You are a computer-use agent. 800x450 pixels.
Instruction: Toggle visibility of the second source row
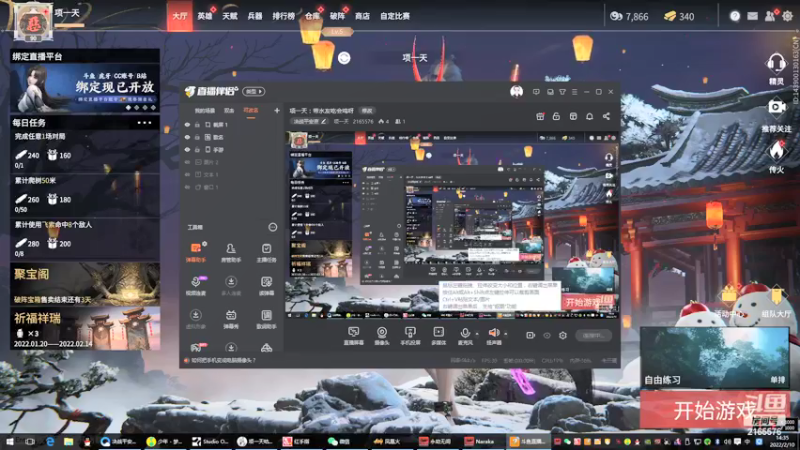click(187, 137)
